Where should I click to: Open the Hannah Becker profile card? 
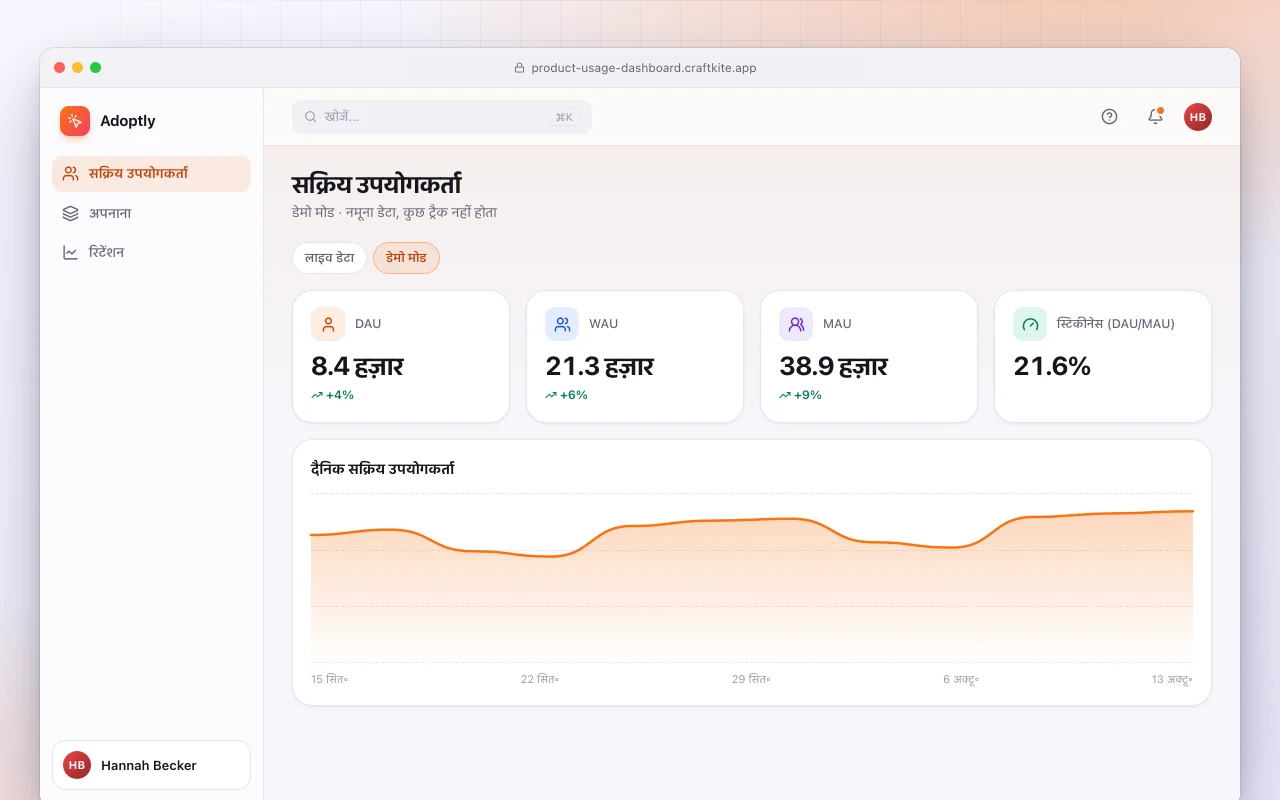(151, 765)
